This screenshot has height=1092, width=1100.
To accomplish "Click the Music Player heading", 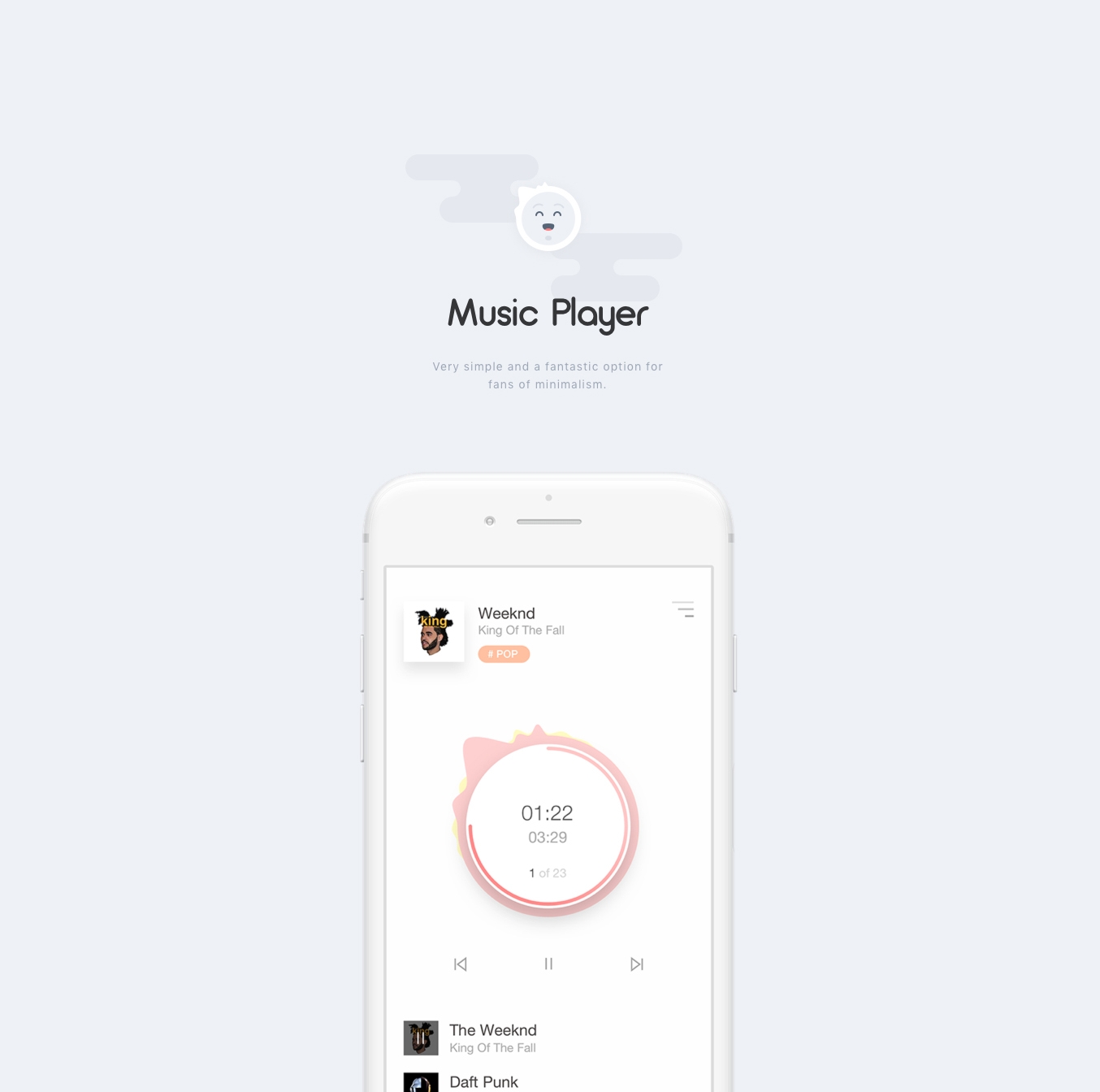I will point(548,314).
